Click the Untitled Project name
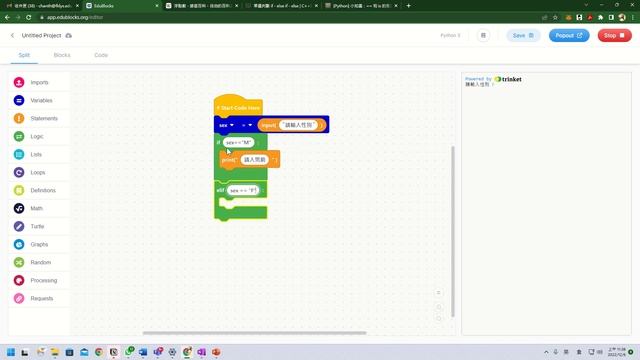Screen dimensions: 640x360 click(x=41, y=36)
